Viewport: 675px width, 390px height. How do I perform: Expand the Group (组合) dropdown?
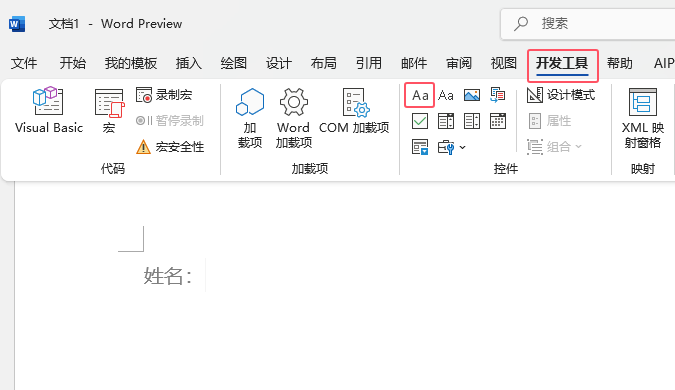pyautogui.click(x=554, y=147)
